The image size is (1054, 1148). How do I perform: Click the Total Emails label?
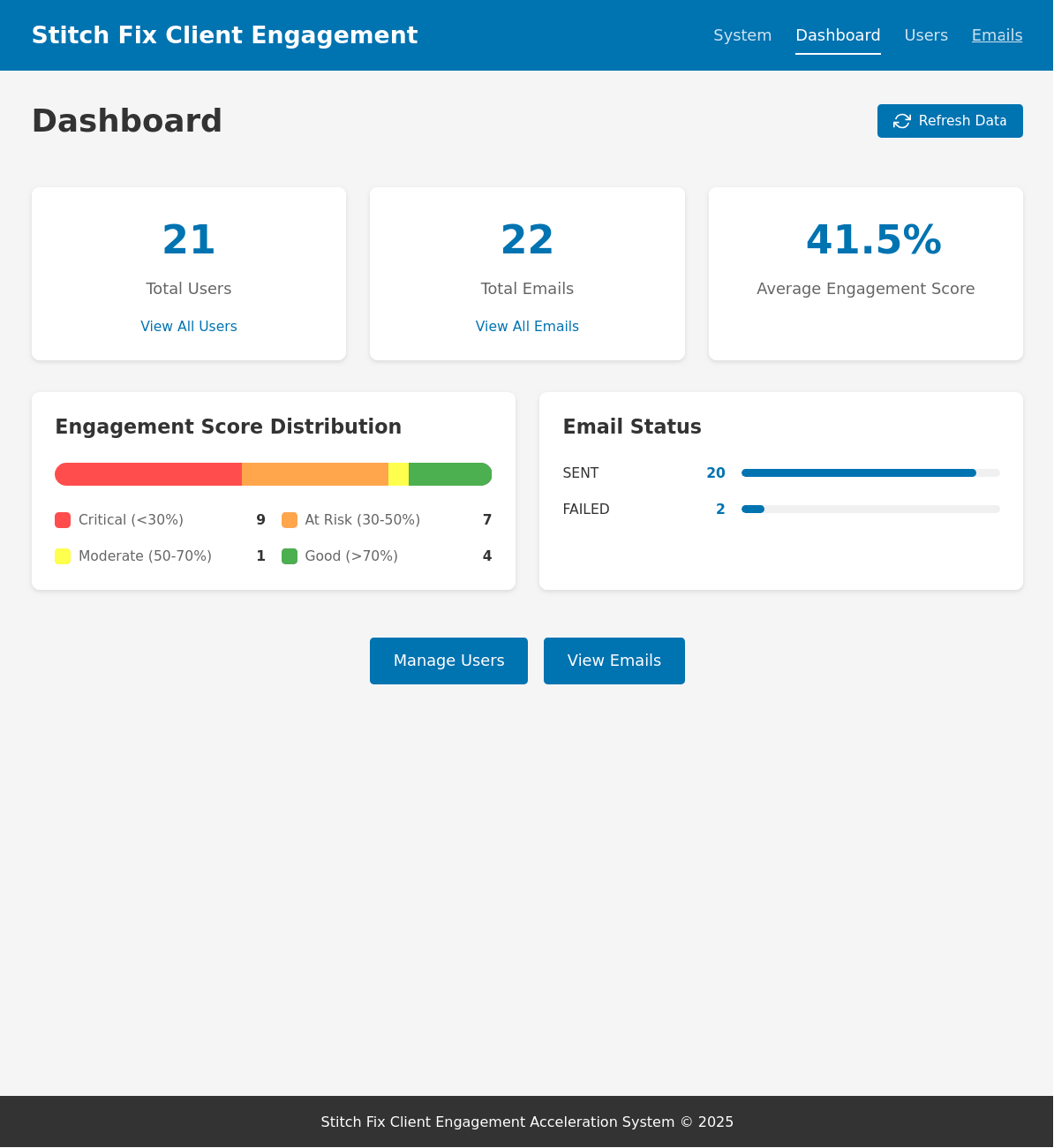click(527, 289)
